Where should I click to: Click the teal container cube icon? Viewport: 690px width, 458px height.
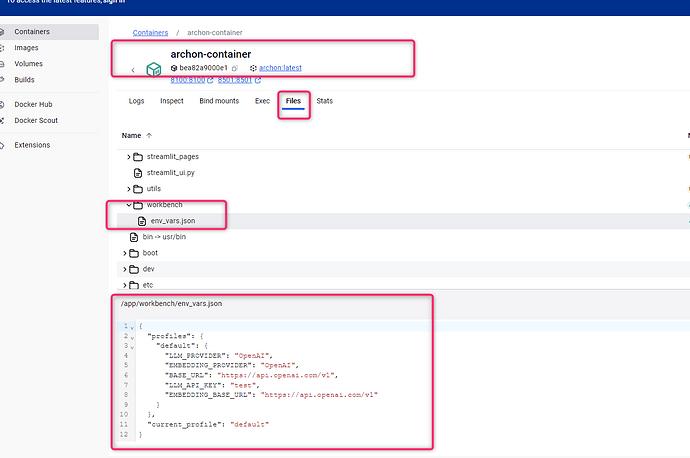[154, 69]
